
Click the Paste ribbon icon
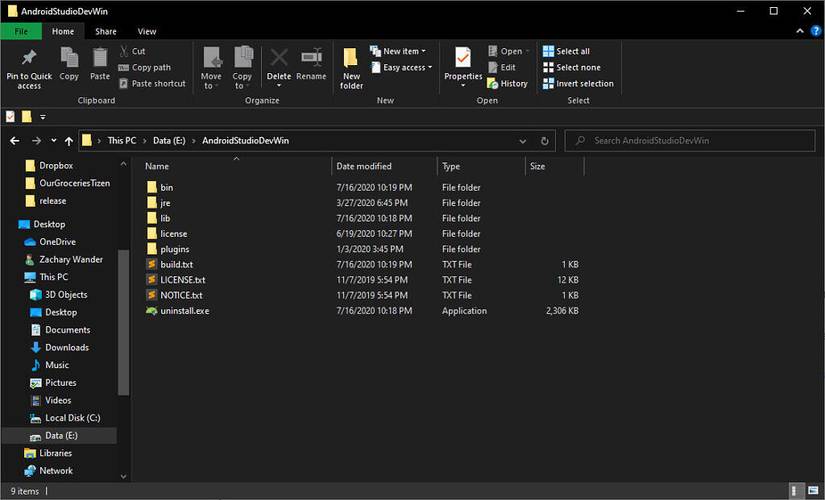click(x=100, y=58)
